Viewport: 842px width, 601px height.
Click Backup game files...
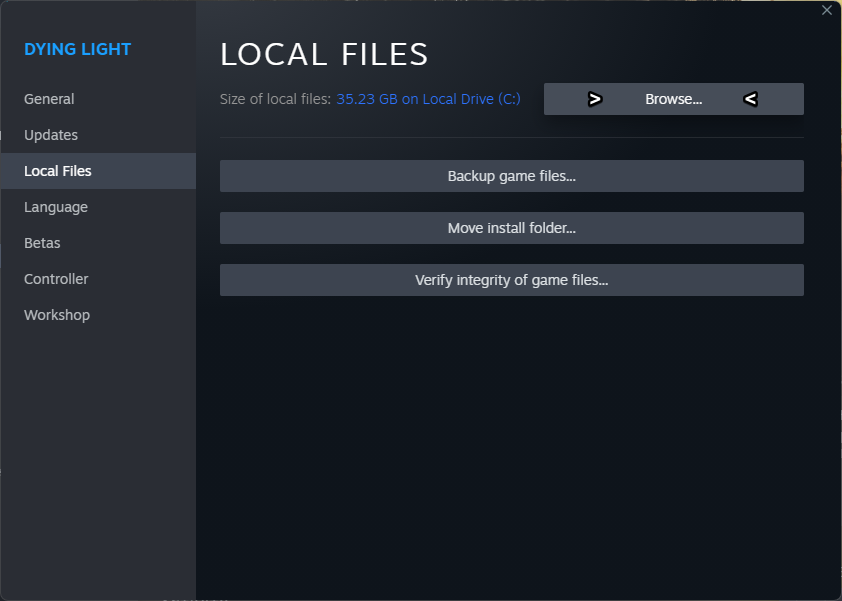512,176
